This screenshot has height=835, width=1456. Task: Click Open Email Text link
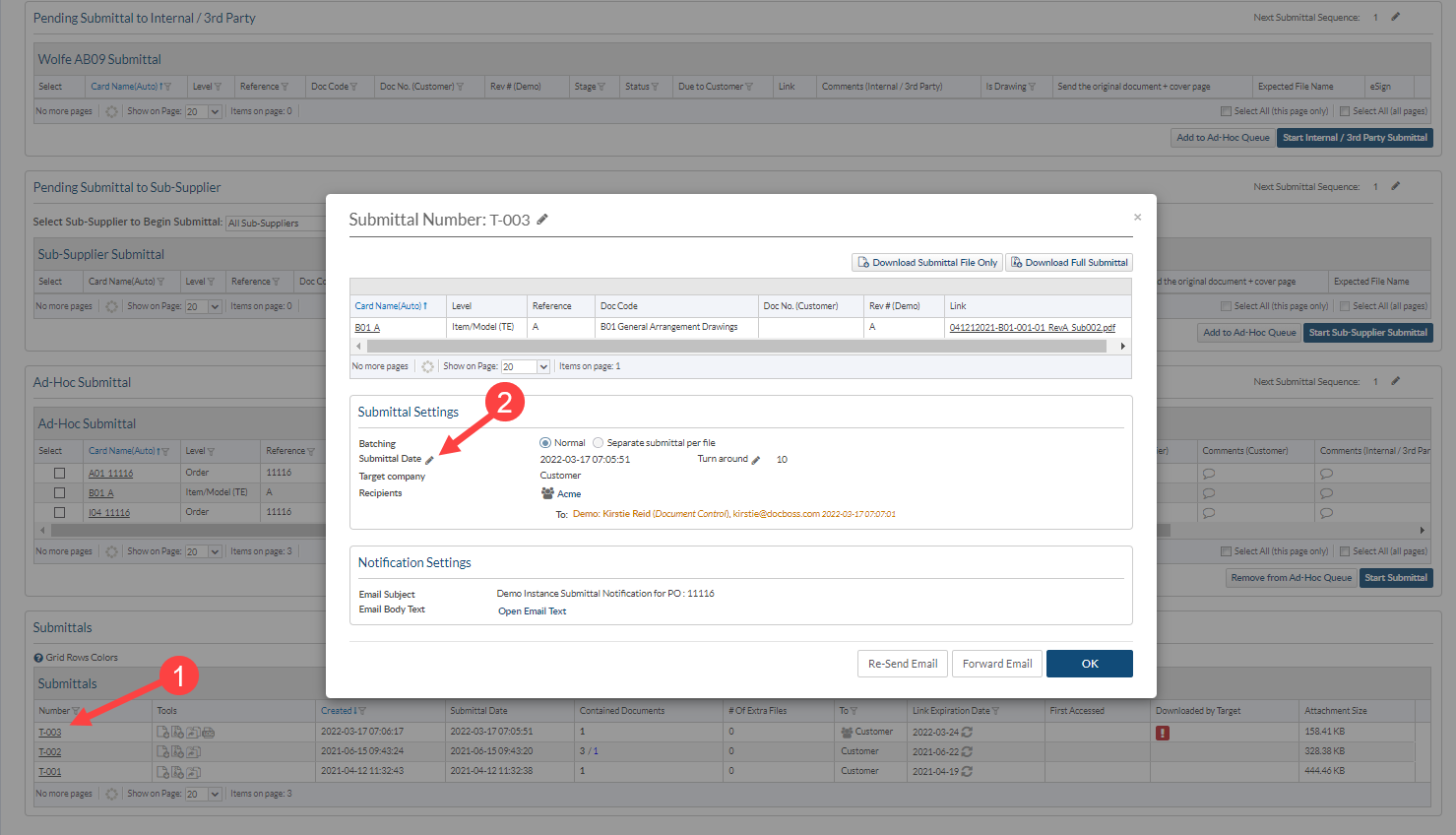(x=532, y=611)
